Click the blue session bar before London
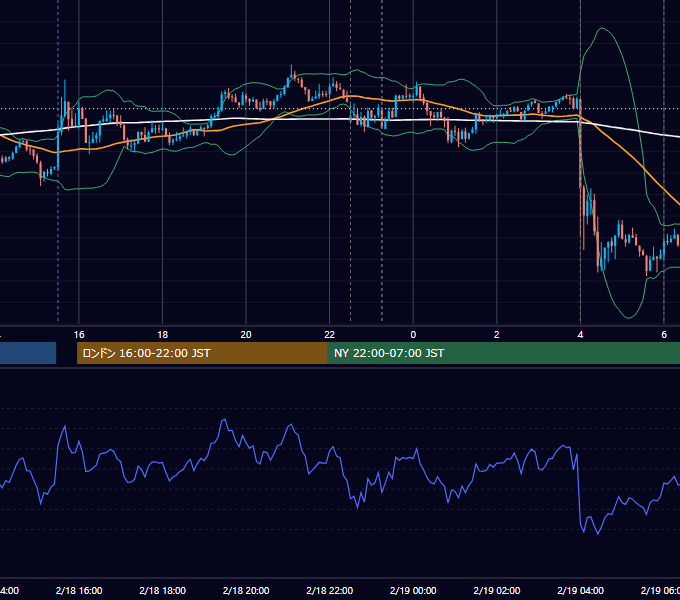This screenshot has height=600, width=680. 28,353
